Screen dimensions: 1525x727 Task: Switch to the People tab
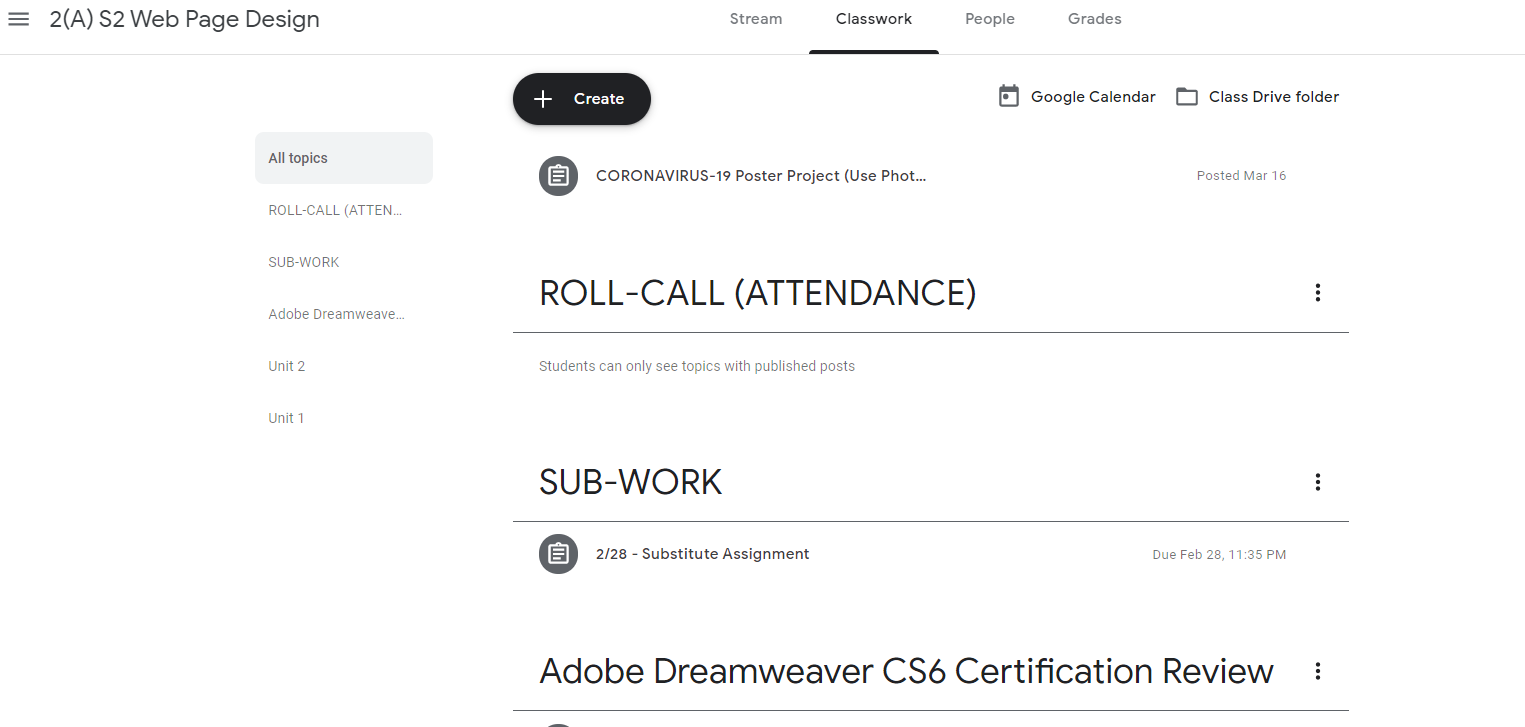989,19
